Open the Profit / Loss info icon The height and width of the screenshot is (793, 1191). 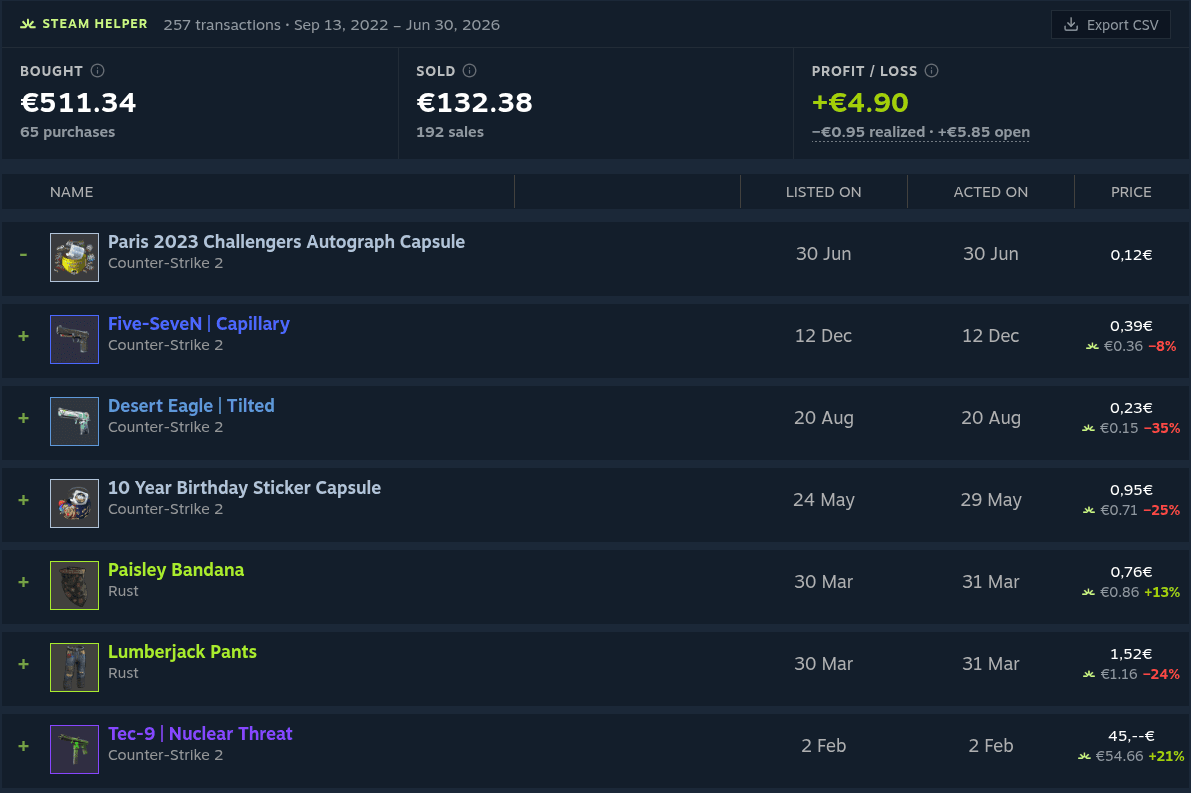(x=931, y=71)
